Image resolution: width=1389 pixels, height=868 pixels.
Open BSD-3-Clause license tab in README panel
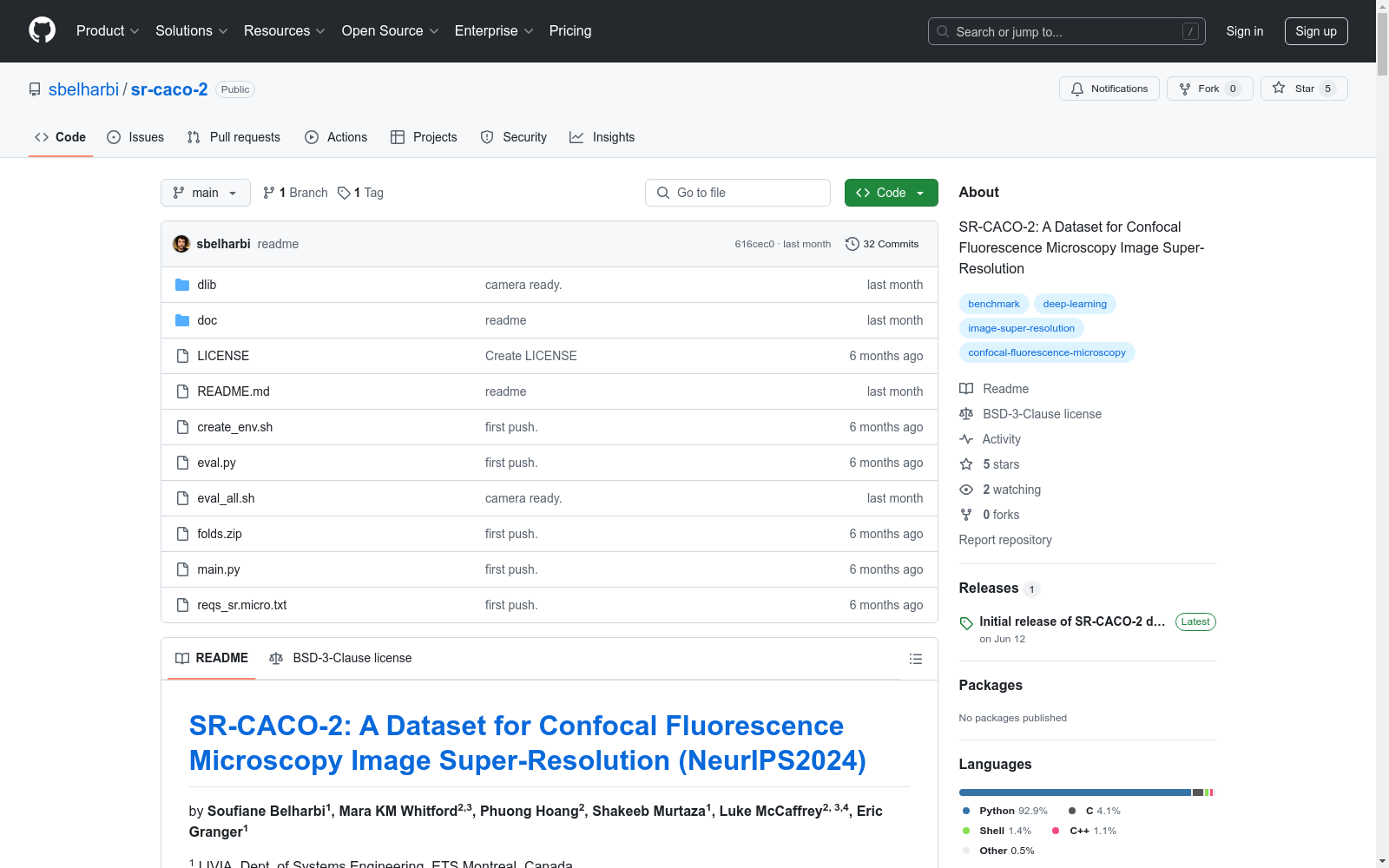click(340, 658)
